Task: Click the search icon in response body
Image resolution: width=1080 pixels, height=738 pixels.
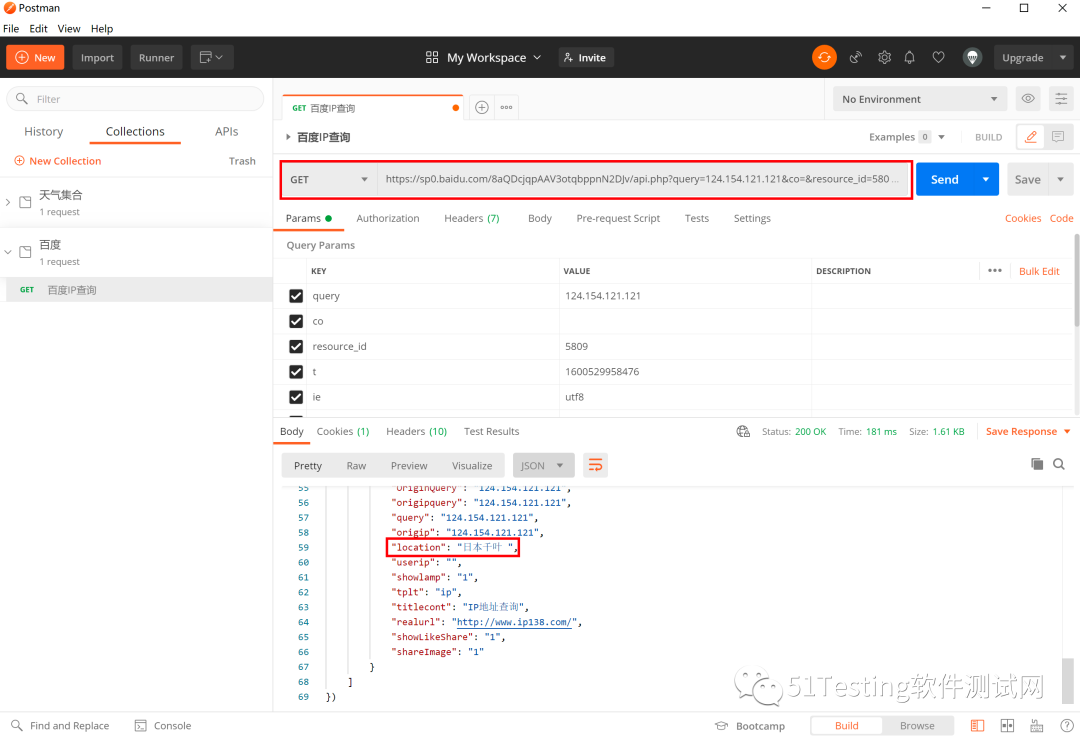Action: [1058, 464]
